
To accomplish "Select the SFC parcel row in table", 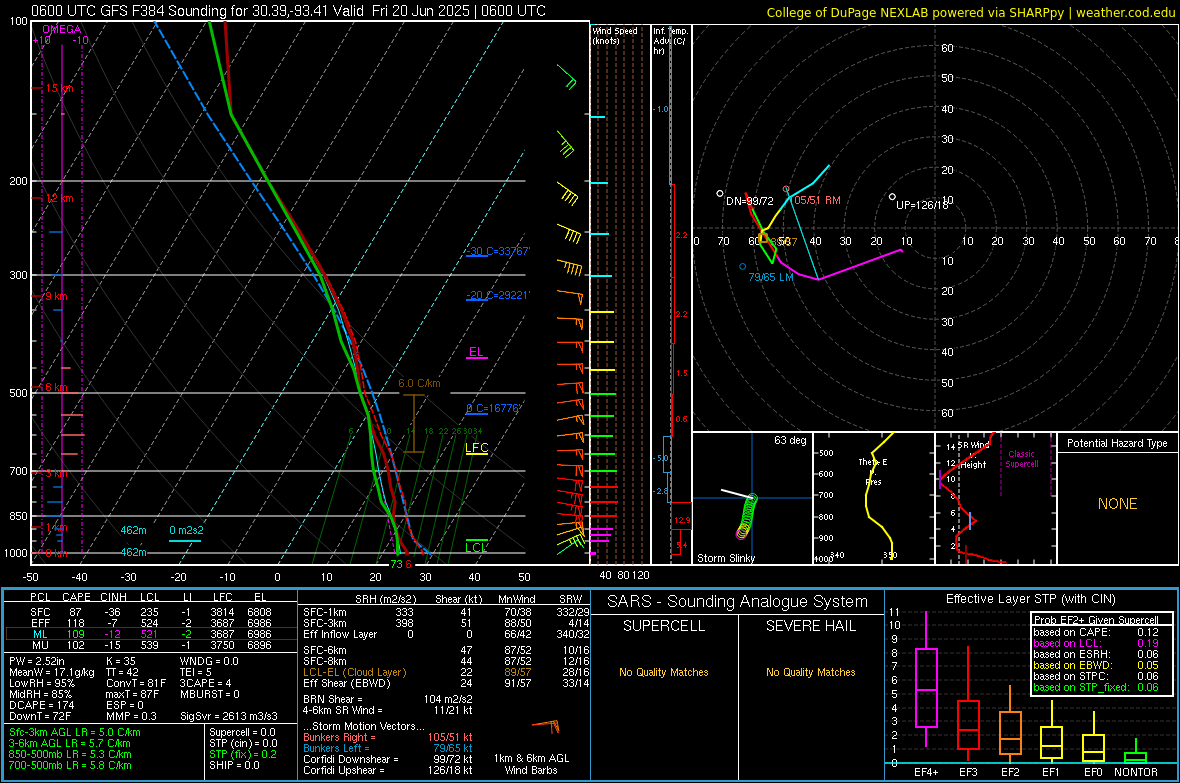I will [150, 612].
